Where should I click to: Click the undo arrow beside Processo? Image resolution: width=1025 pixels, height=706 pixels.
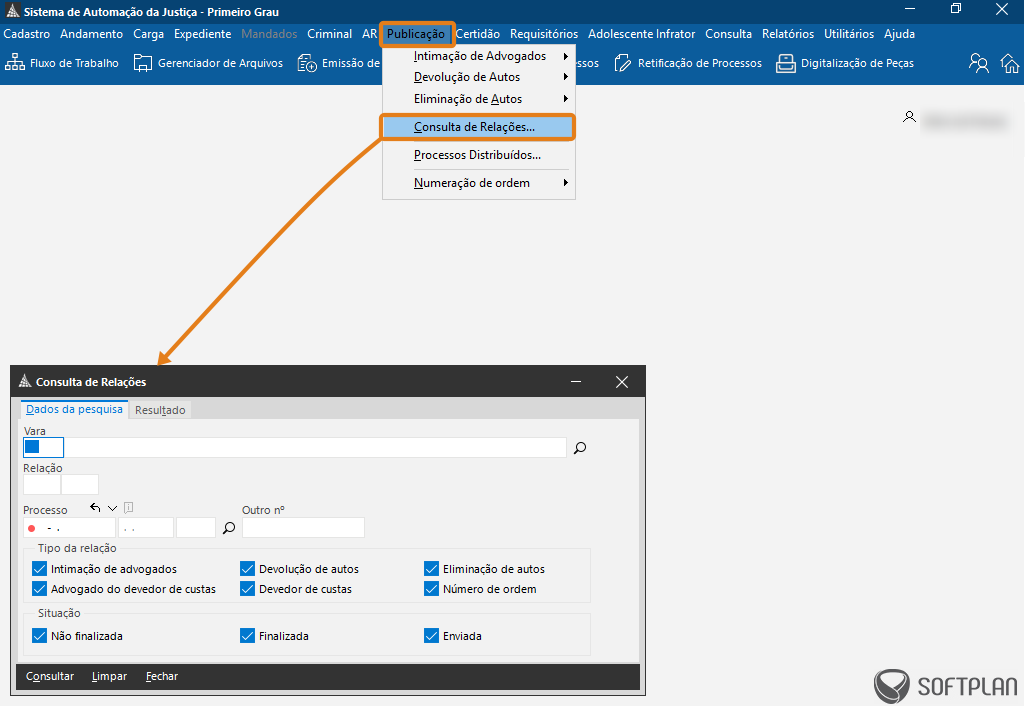tap(95, 507)
